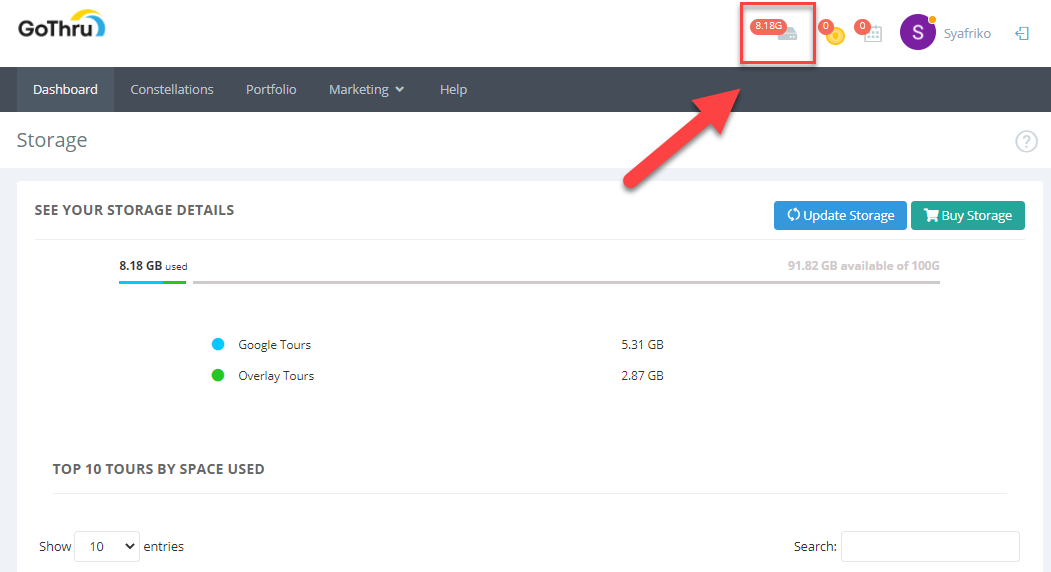Image resolution: width=1051 pixels, height=572 pixels.
Task: Open the Syafriko username link
Action: [x=967, y=34]
